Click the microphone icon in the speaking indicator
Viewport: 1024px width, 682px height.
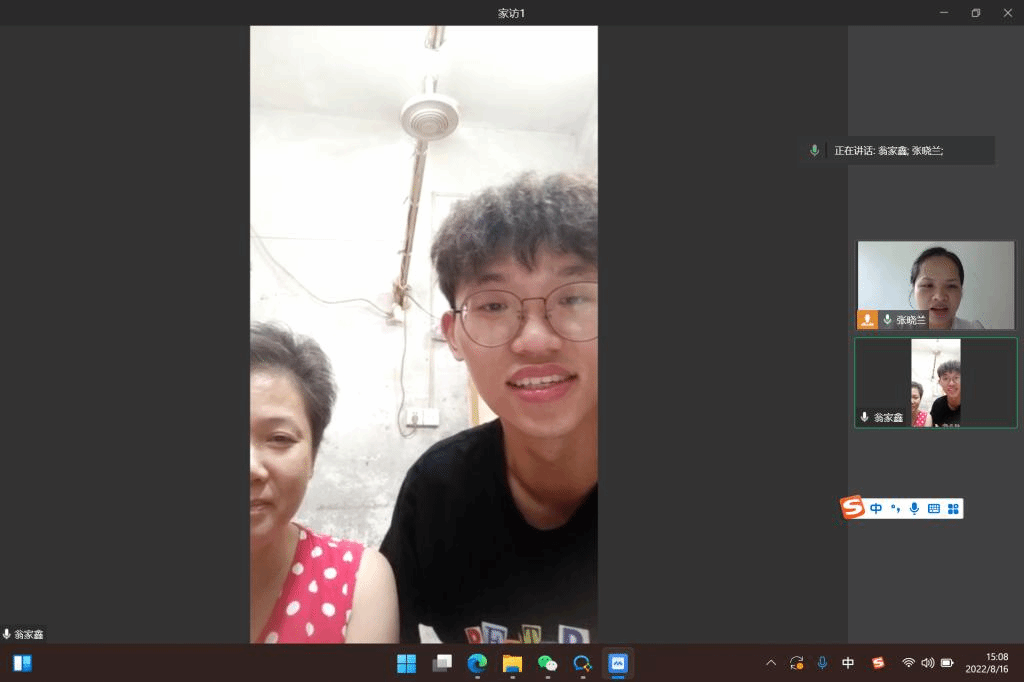(x=814, y=151)
